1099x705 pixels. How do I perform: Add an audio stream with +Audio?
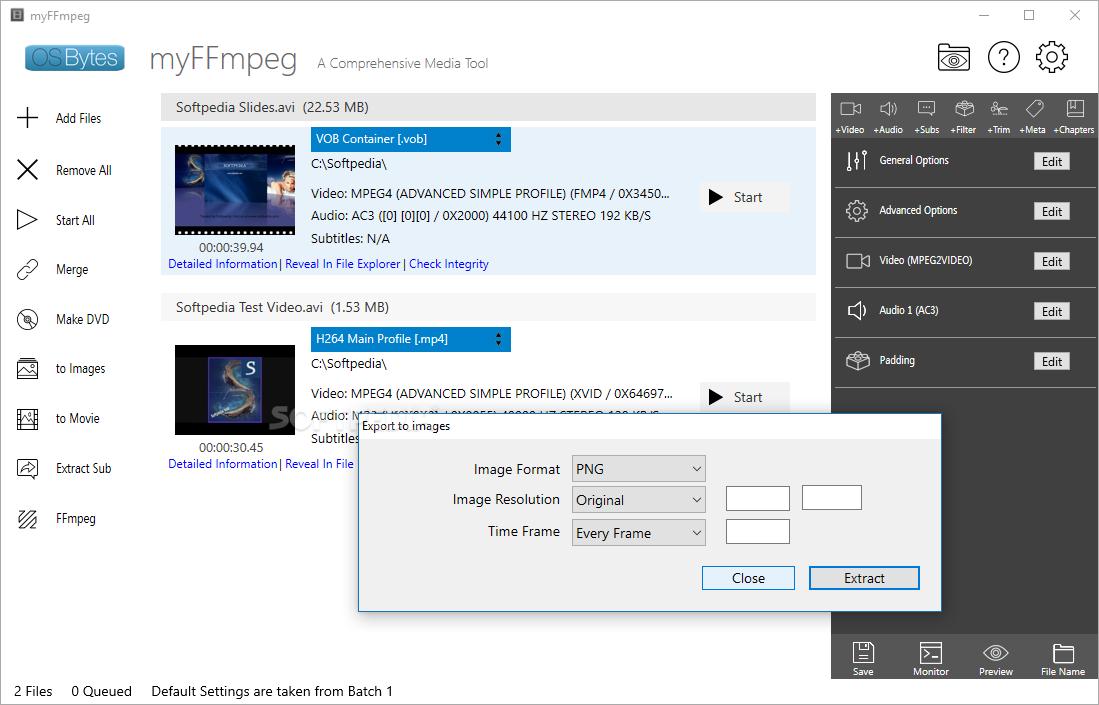(x=888, y=116)
